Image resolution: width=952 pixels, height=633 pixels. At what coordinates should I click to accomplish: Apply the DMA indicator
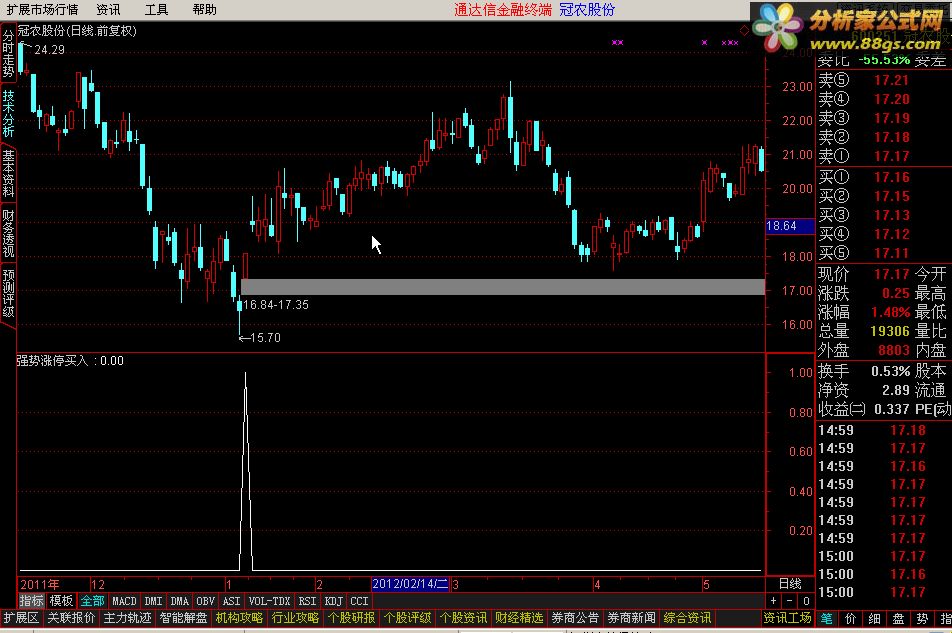179,601
